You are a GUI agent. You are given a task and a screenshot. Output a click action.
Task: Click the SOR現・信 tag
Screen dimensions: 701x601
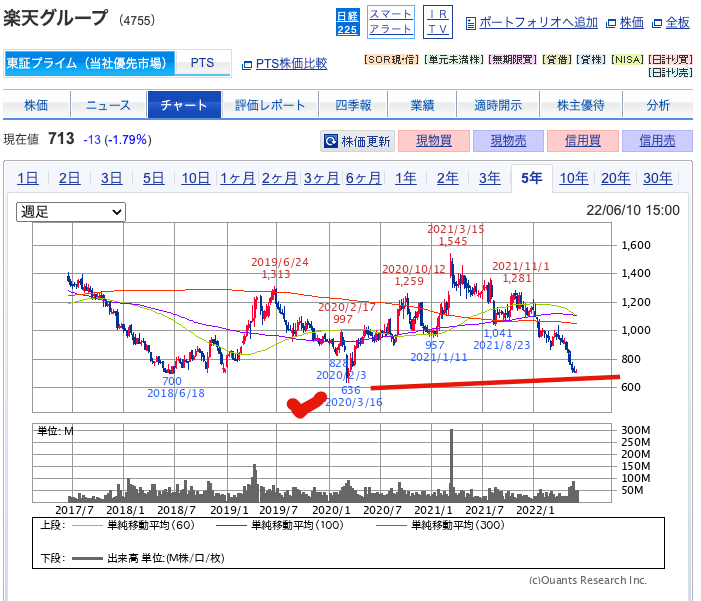(x=391, y=59)
